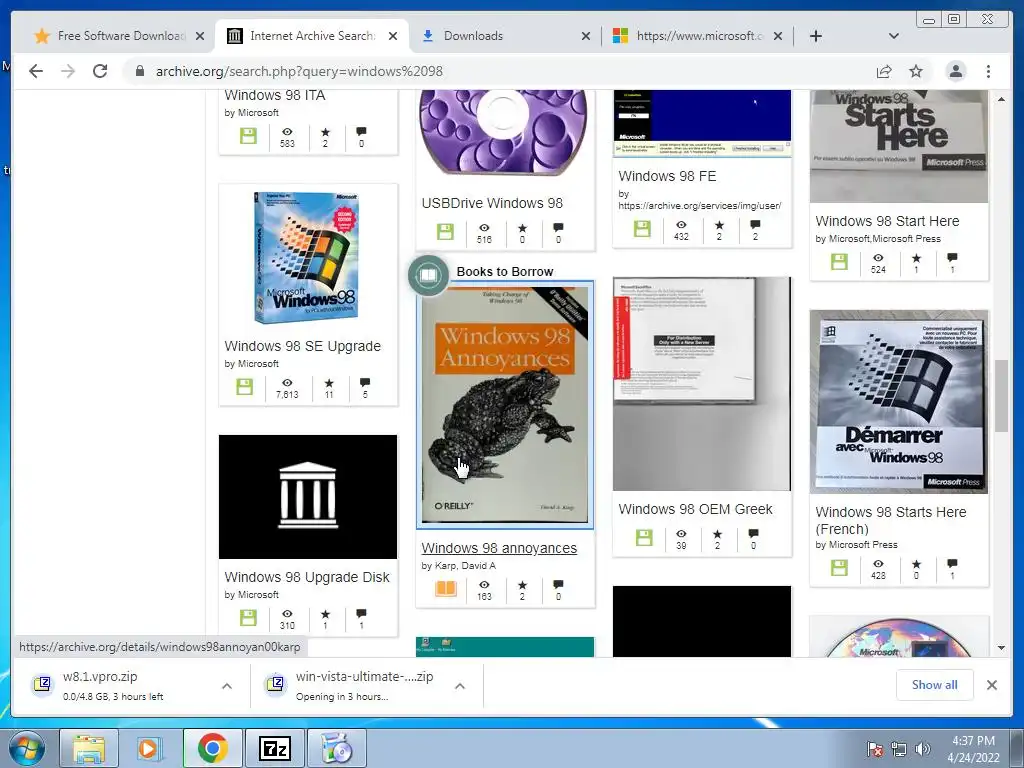Reload the archive.org page
The image size is (1024, 768).
pos(100,71)
